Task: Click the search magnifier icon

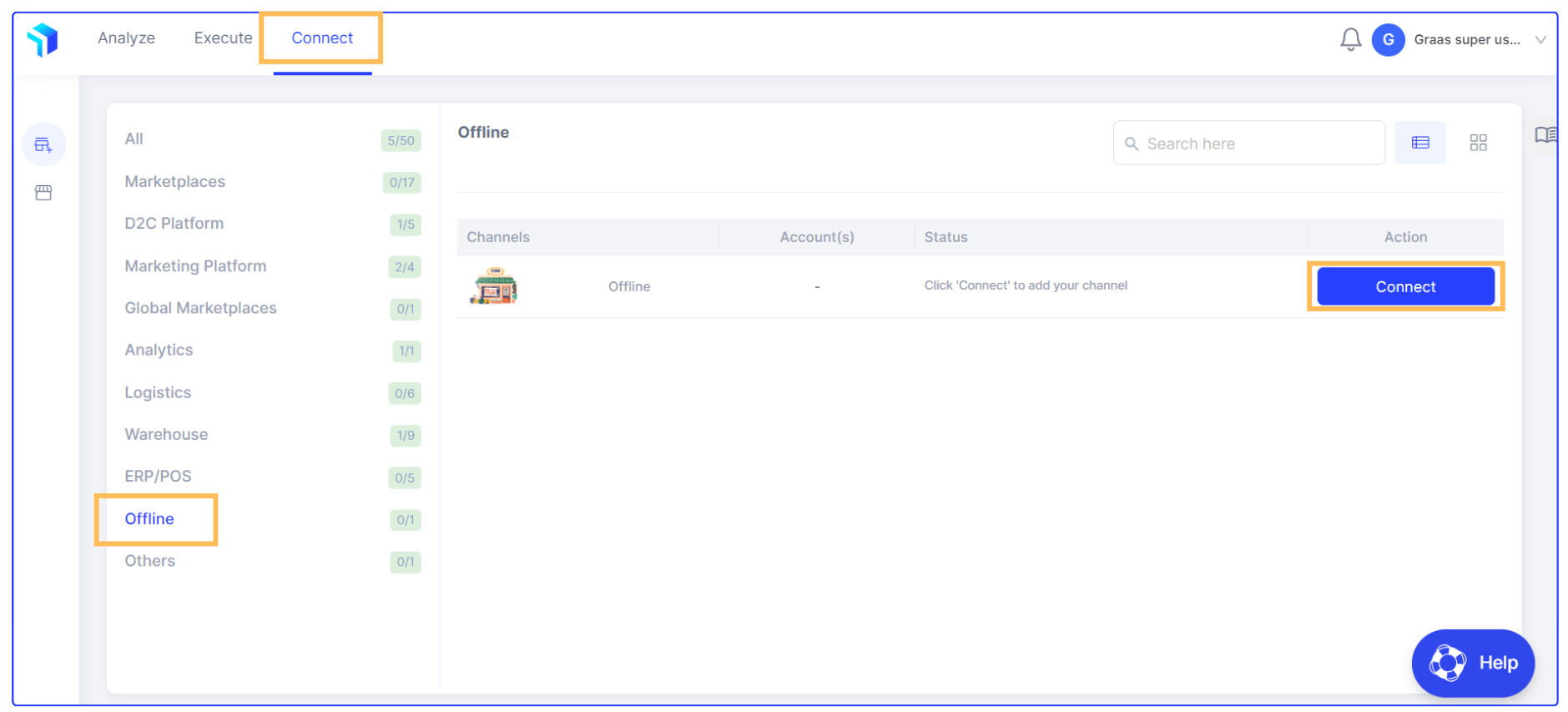Action: tap(1132, 144)
